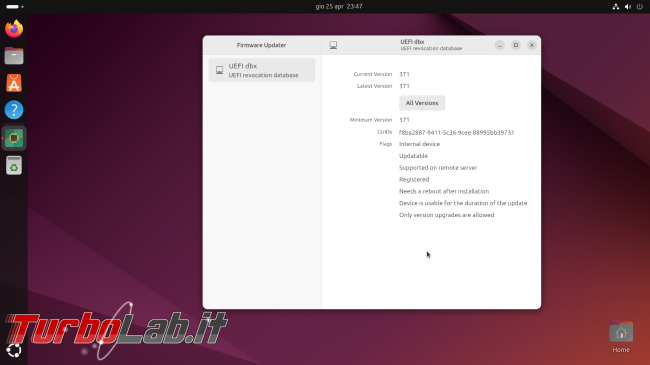Click the network status icon in top bar
This screenshot has height=365, width=650.
[x=616, y=7]
